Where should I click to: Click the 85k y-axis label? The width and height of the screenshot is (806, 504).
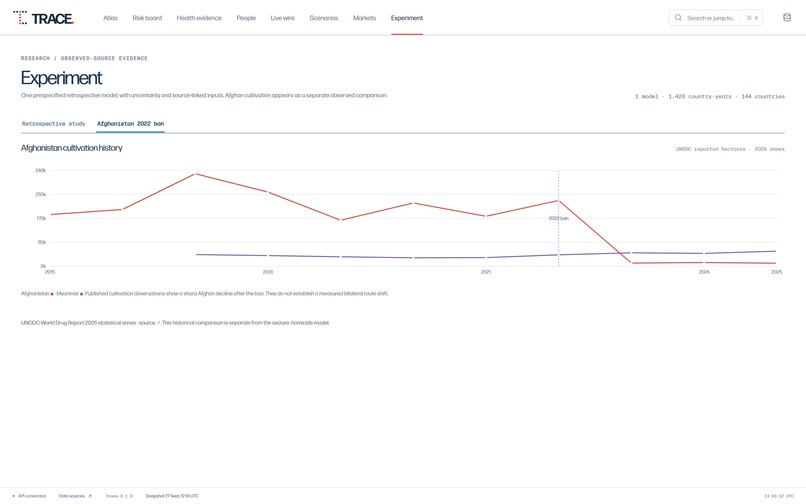42,242
